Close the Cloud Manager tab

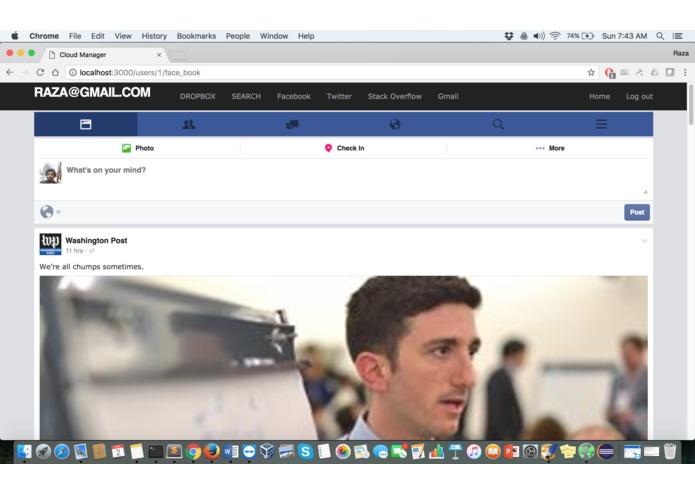pyautogui.click(x=159, y=55)
